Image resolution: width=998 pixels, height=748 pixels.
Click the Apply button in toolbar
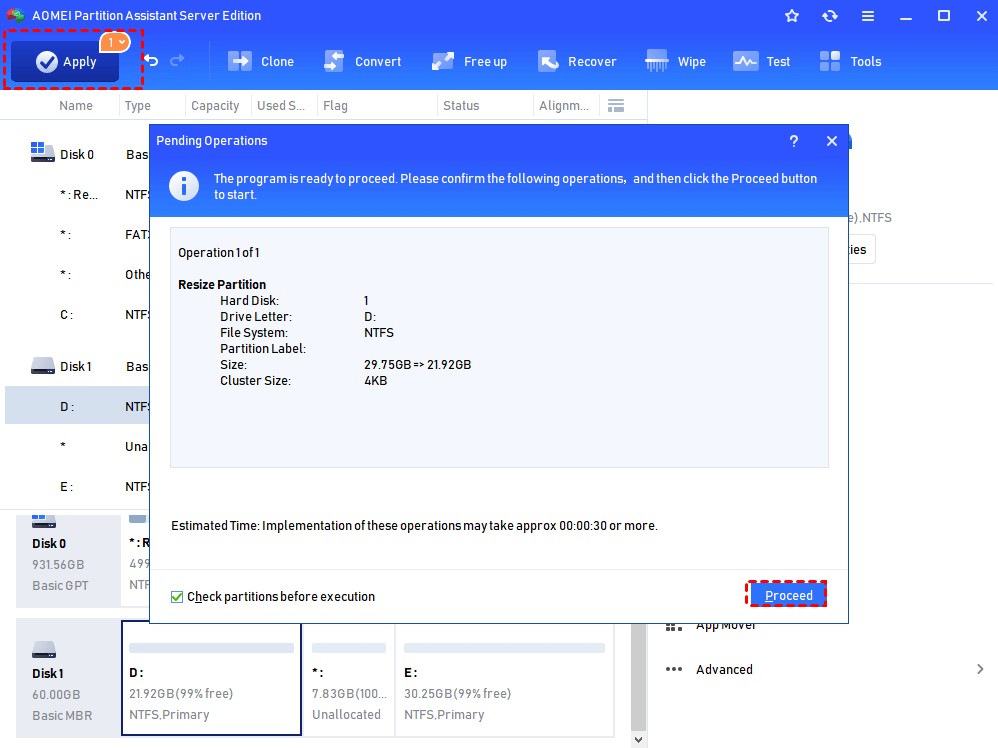(x=65, y=62)
